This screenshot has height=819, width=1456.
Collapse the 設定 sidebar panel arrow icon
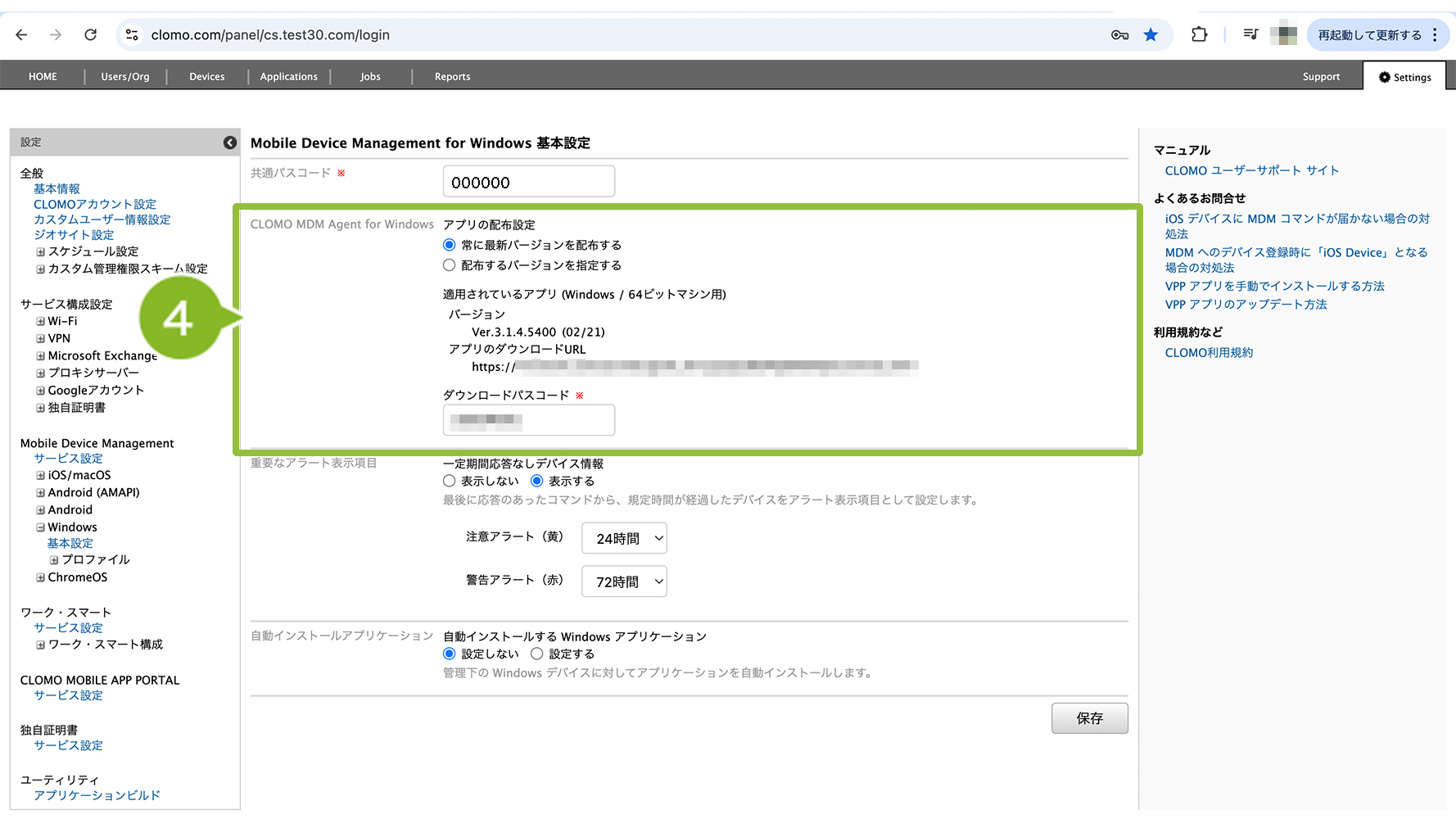230,143
